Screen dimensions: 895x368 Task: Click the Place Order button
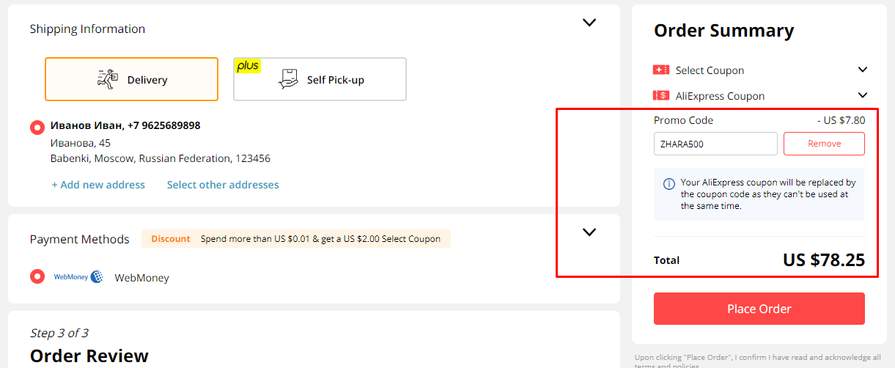tap(759, 309)
